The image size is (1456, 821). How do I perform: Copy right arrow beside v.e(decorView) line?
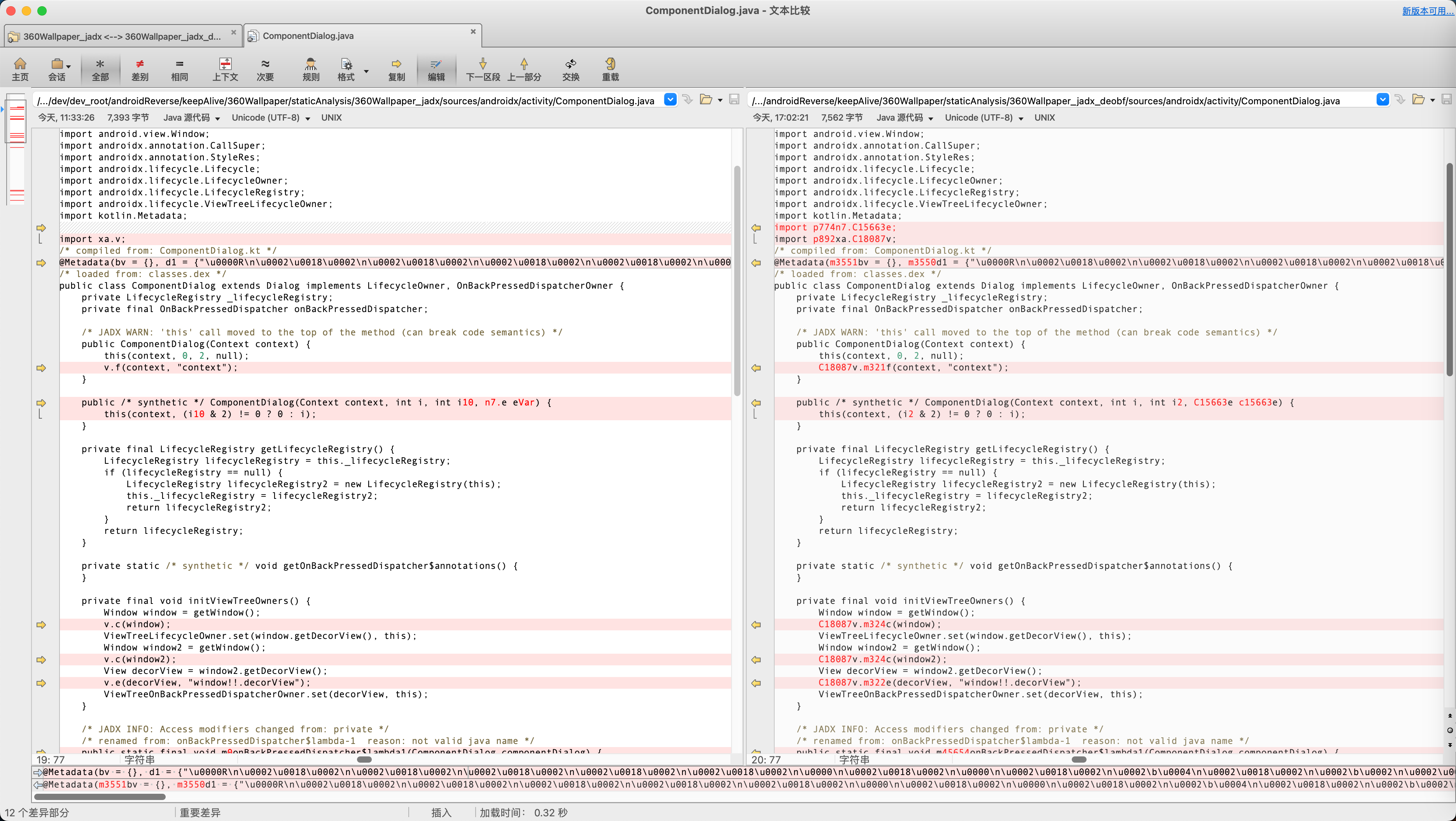click(41, 683)
